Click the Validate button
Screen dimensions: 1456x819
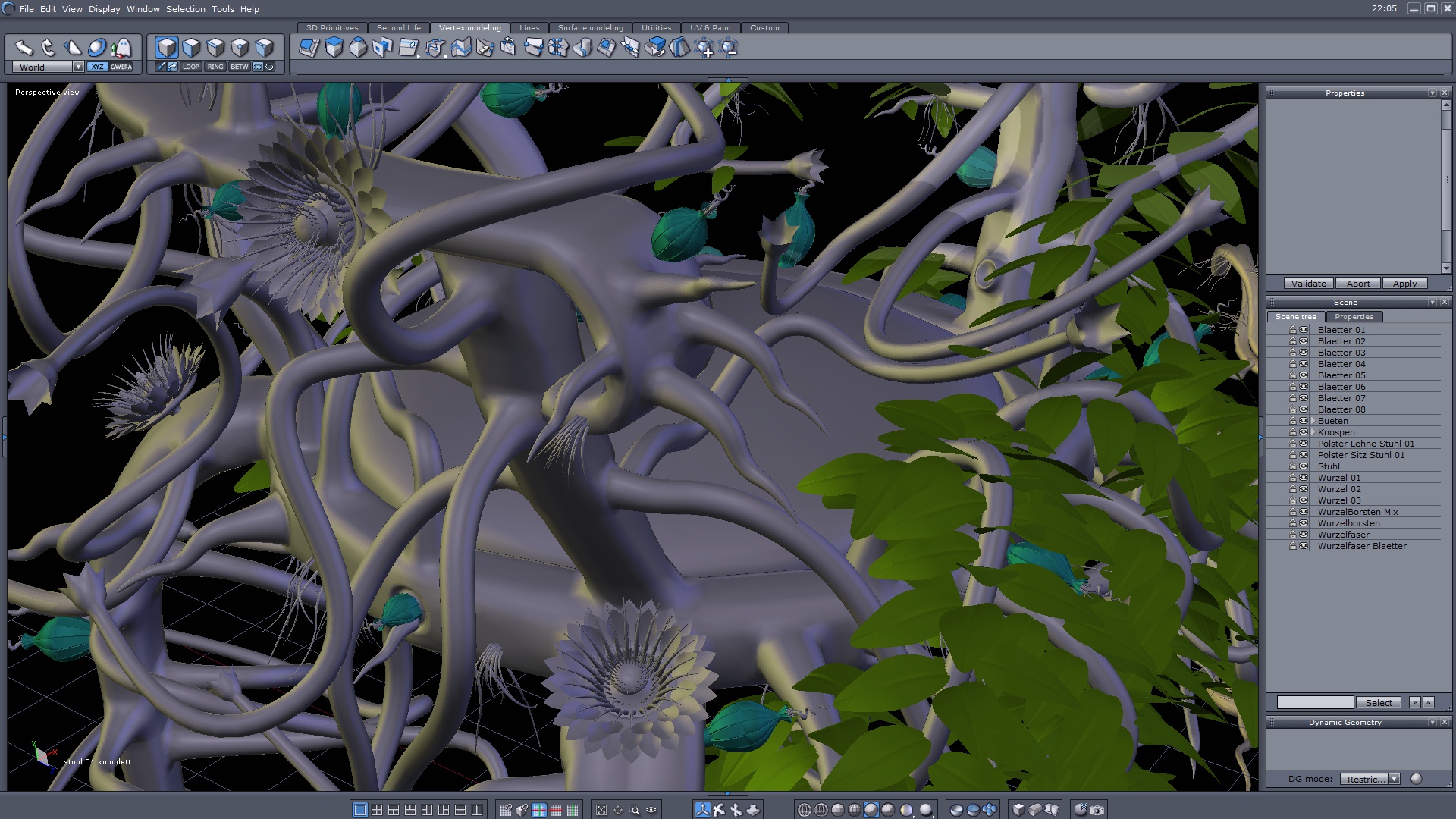click(1308, 284)
